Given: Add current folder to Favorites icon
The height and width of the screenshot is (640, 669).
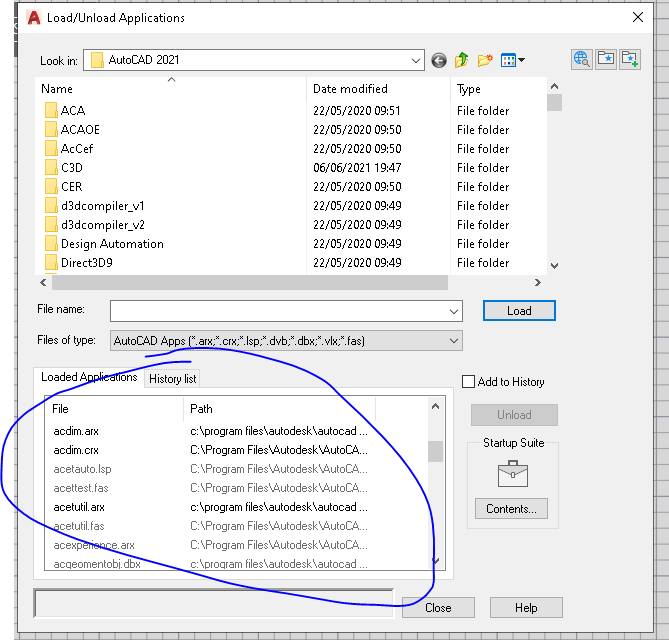Looking at the screenshot, I should (x=630, y=59).
